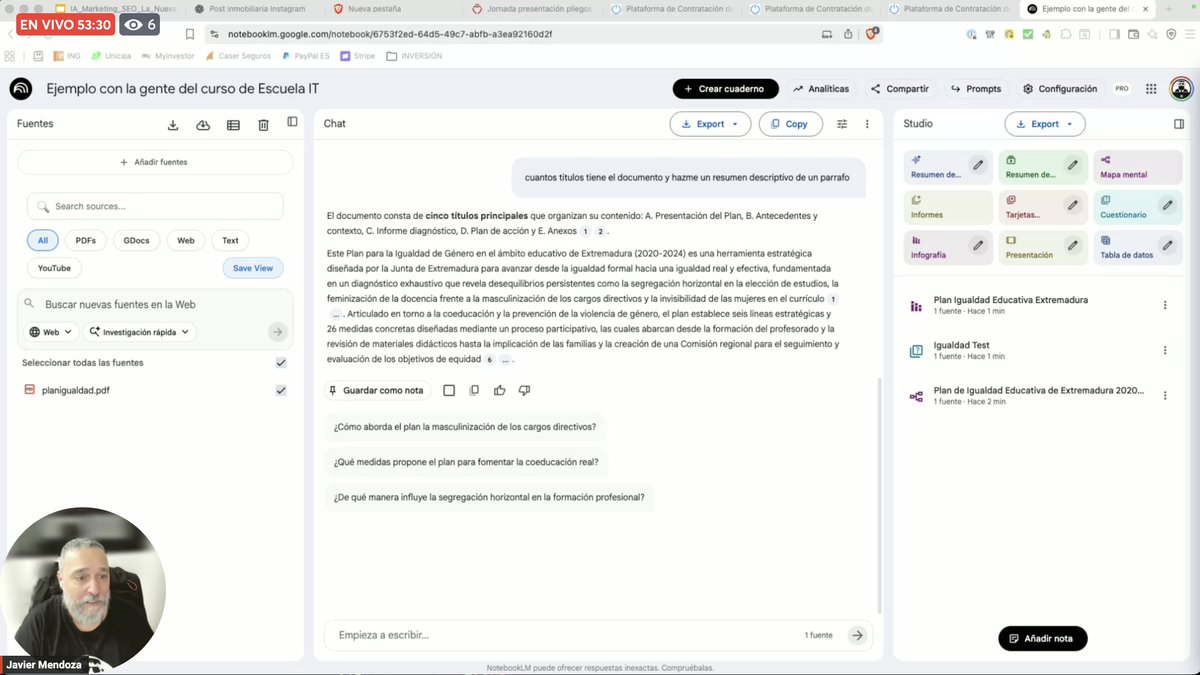Open the Export dropdown in the Chat panel
This screenshot has width=1200, height=675.
(709, 123)
